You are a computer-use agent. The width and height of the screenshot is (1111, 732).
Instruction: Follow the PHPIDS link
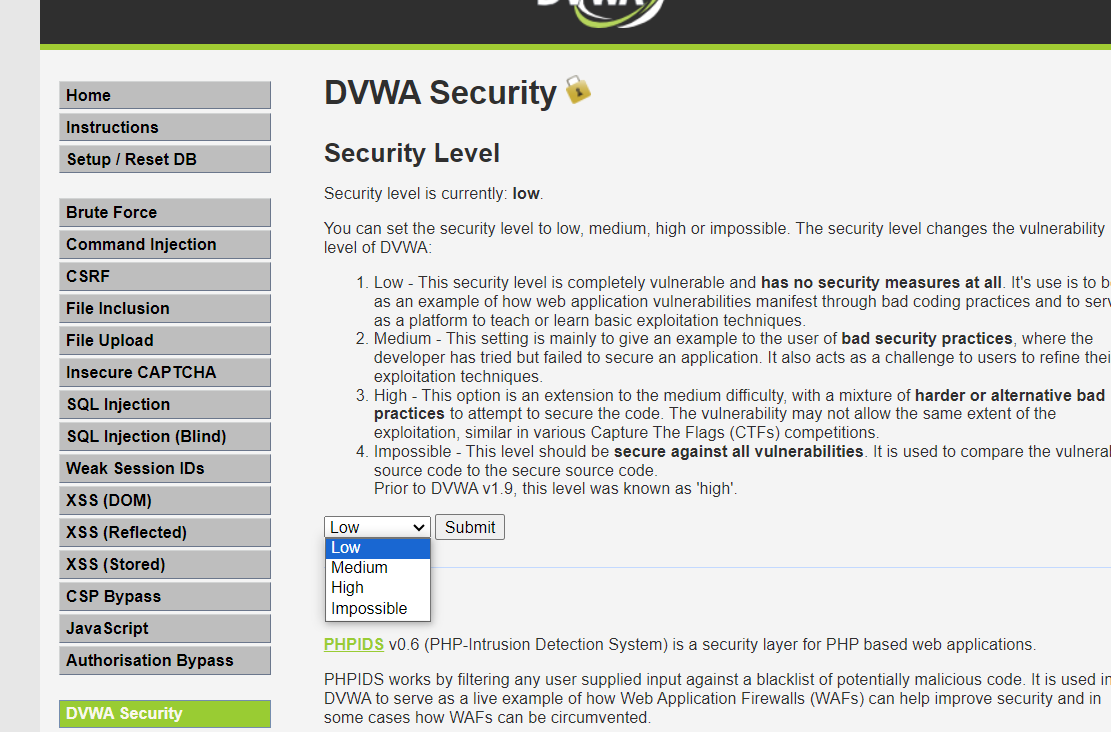pos(354,644)
